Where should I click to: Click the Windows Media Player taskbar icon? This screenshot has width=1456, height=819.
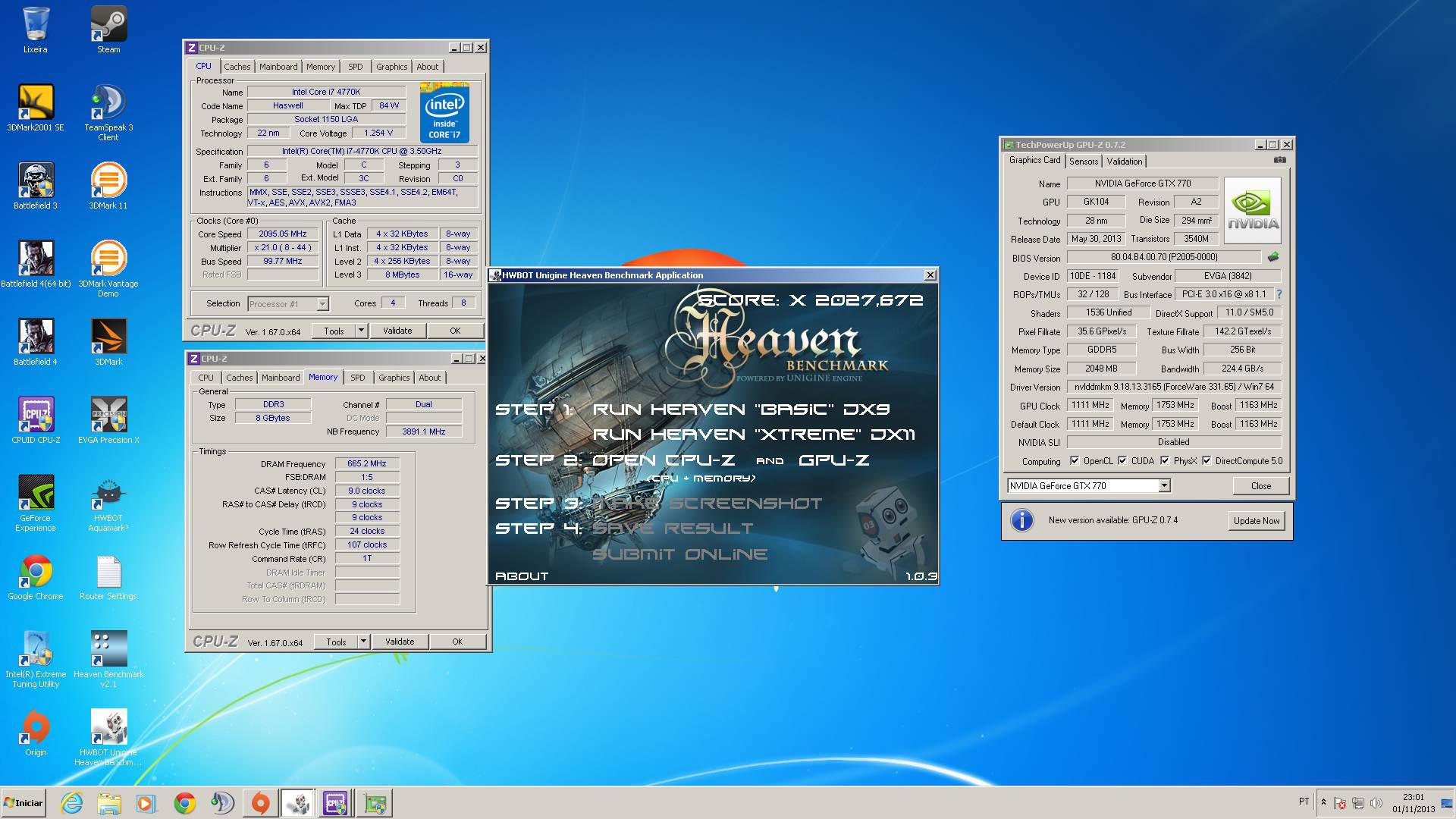[x=146, y=803]
